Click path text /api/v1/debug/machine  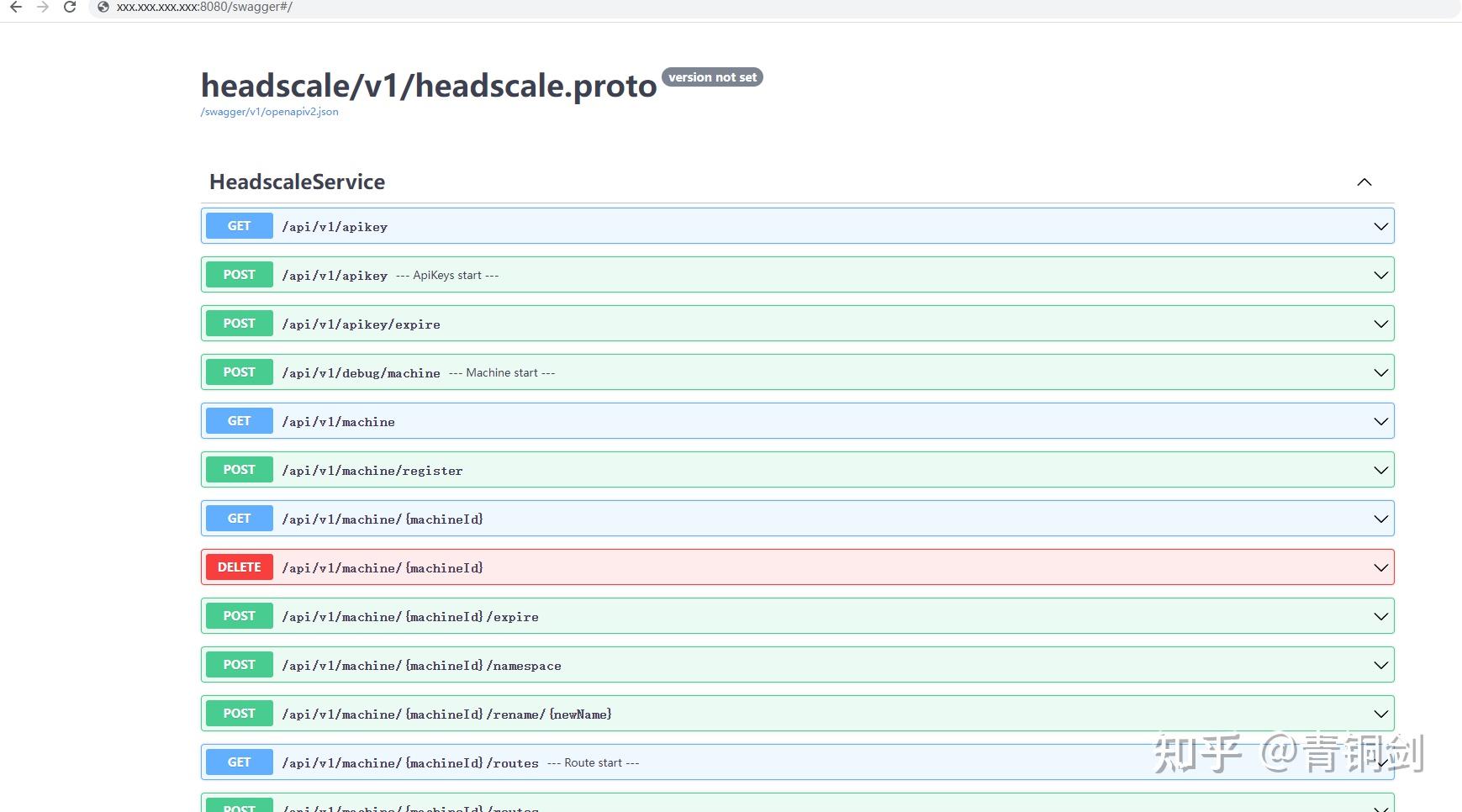click(361, 373)
